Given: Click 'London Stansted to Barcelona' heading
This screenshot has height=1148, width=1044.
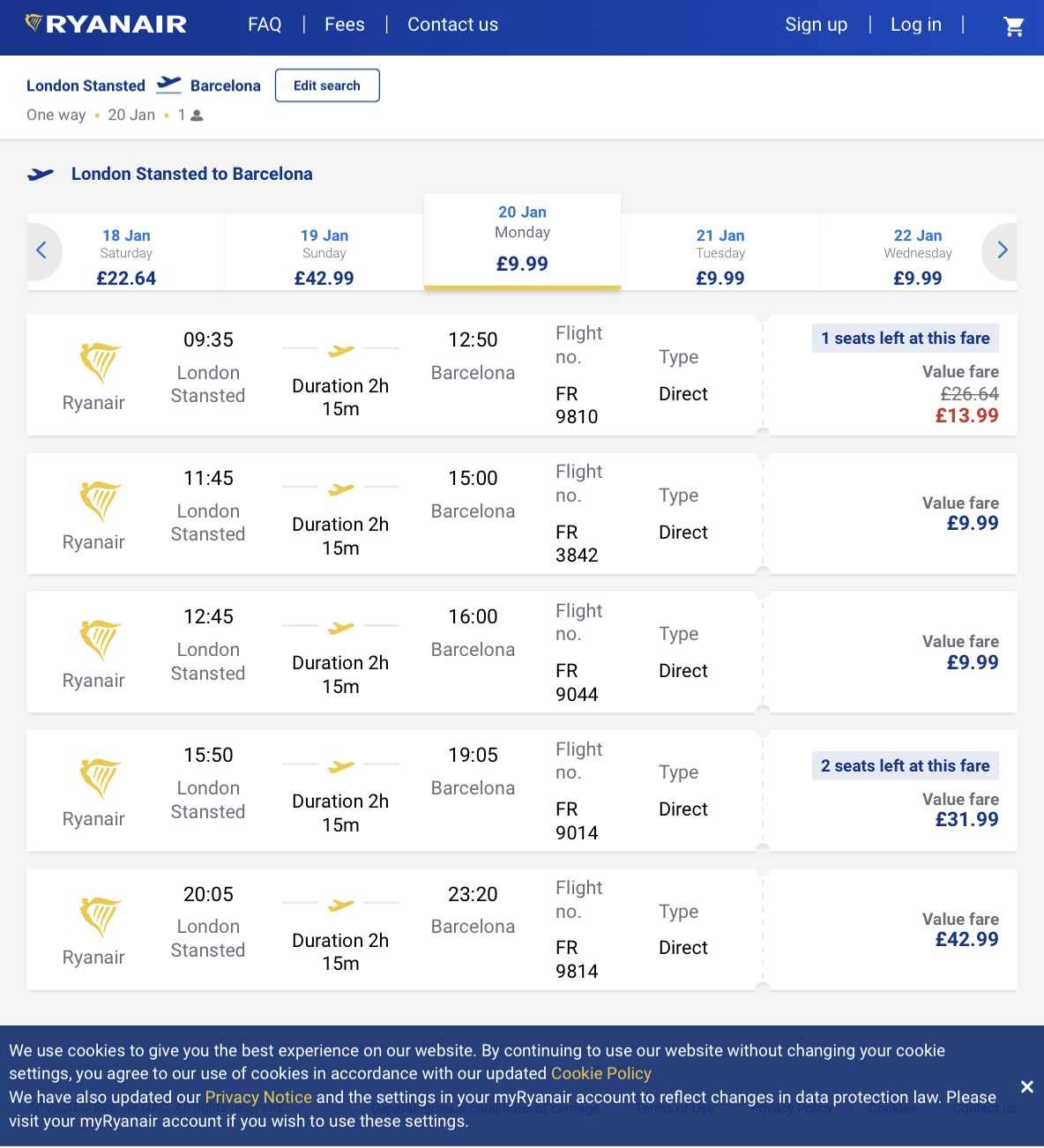Looking at the screenshot, I should [192, 174].
